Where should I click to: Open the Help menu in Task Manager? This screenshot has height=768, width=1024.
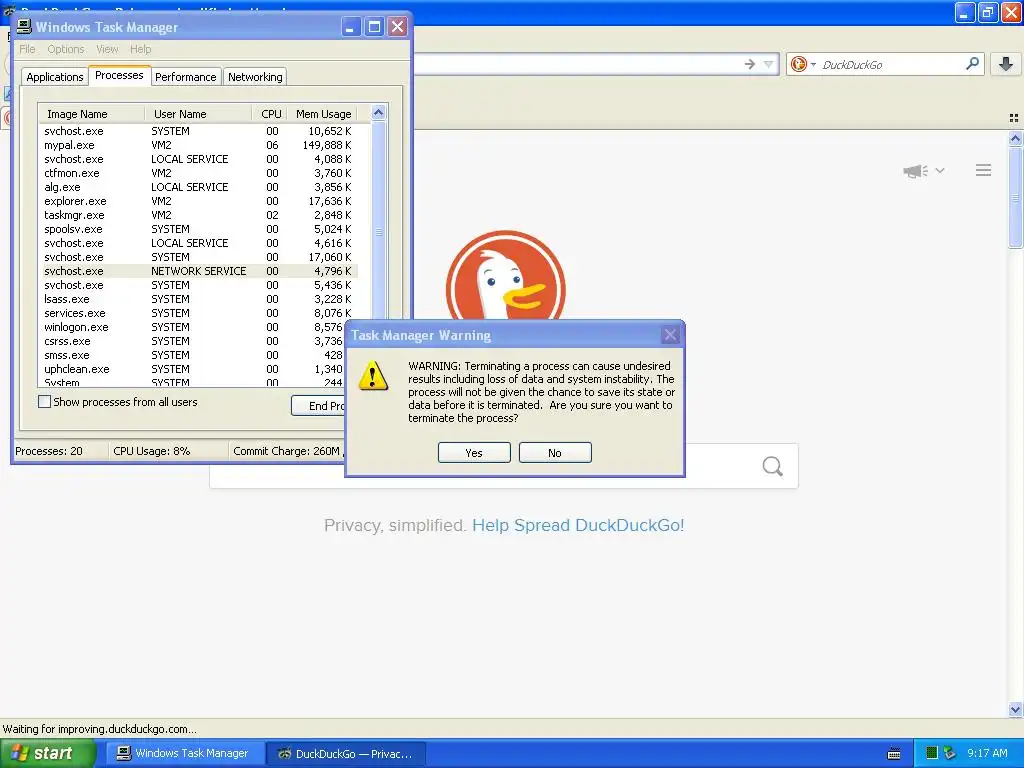coord(140,49)
